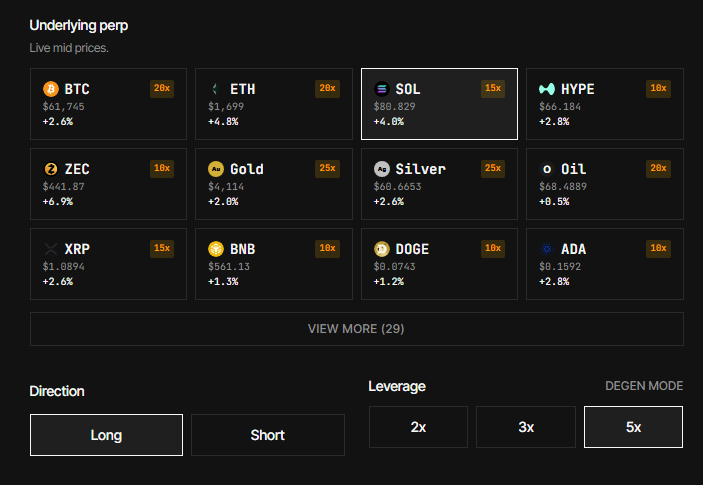Click the XRP 15x leverage badge
The width and height of the screenshot is (703, 485).
(162, 248)
